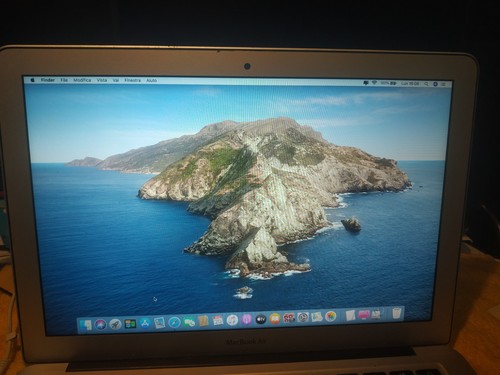Open Mission Control in the Dock

coord(130,324)
